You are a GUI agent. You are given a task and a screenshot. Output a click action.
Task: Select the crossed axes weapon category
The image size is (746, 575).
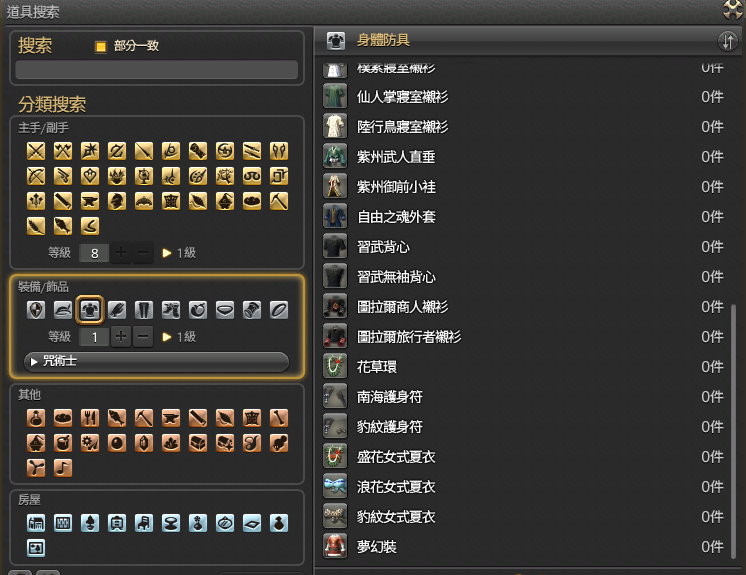(x=63, y=151)
